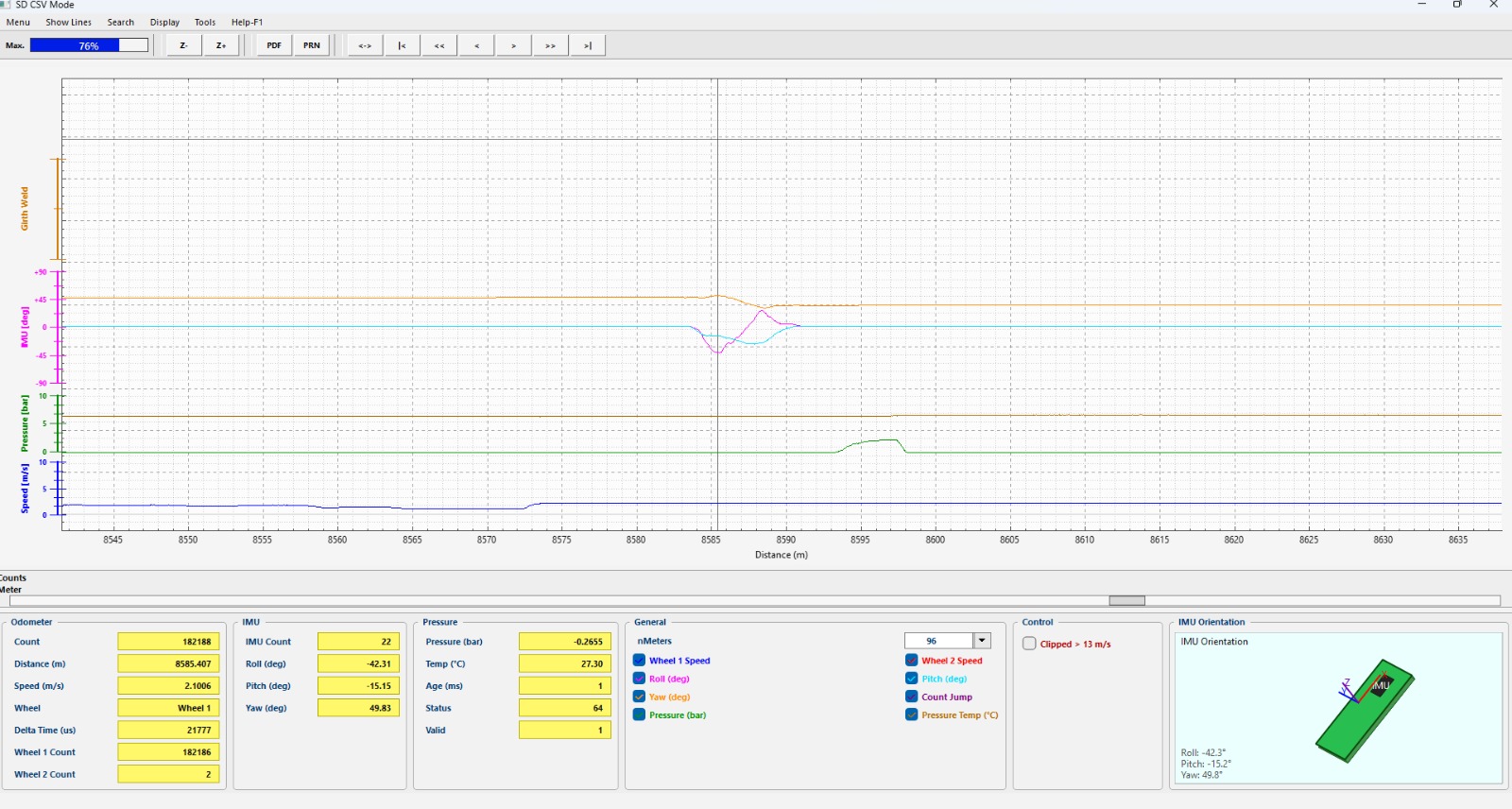Click the IMU [deg] axis label

click(x=25, y=327)
